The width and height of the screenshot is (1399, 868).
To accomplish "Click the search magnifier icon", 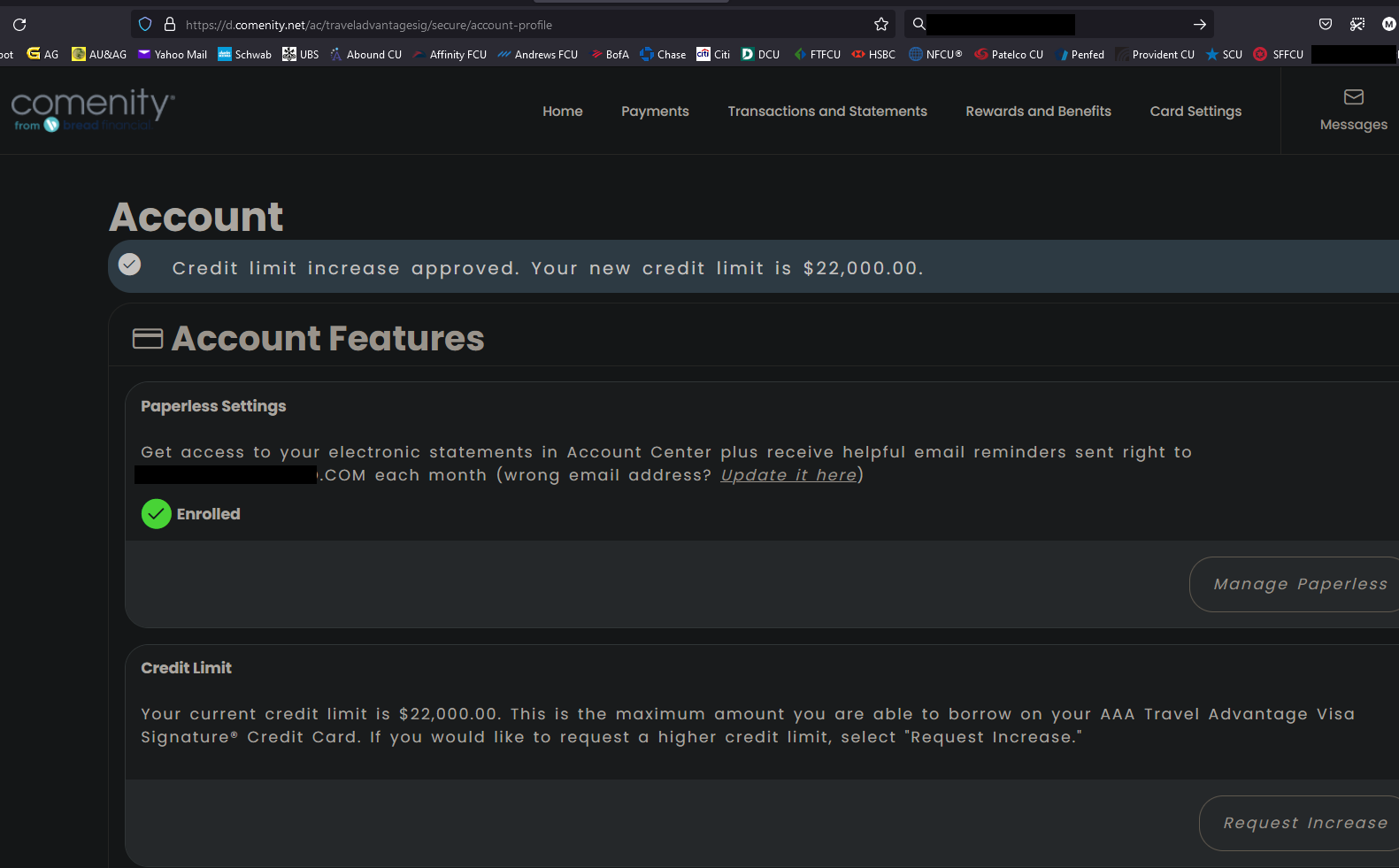I will pyautogui.click(x=919, y=24).
